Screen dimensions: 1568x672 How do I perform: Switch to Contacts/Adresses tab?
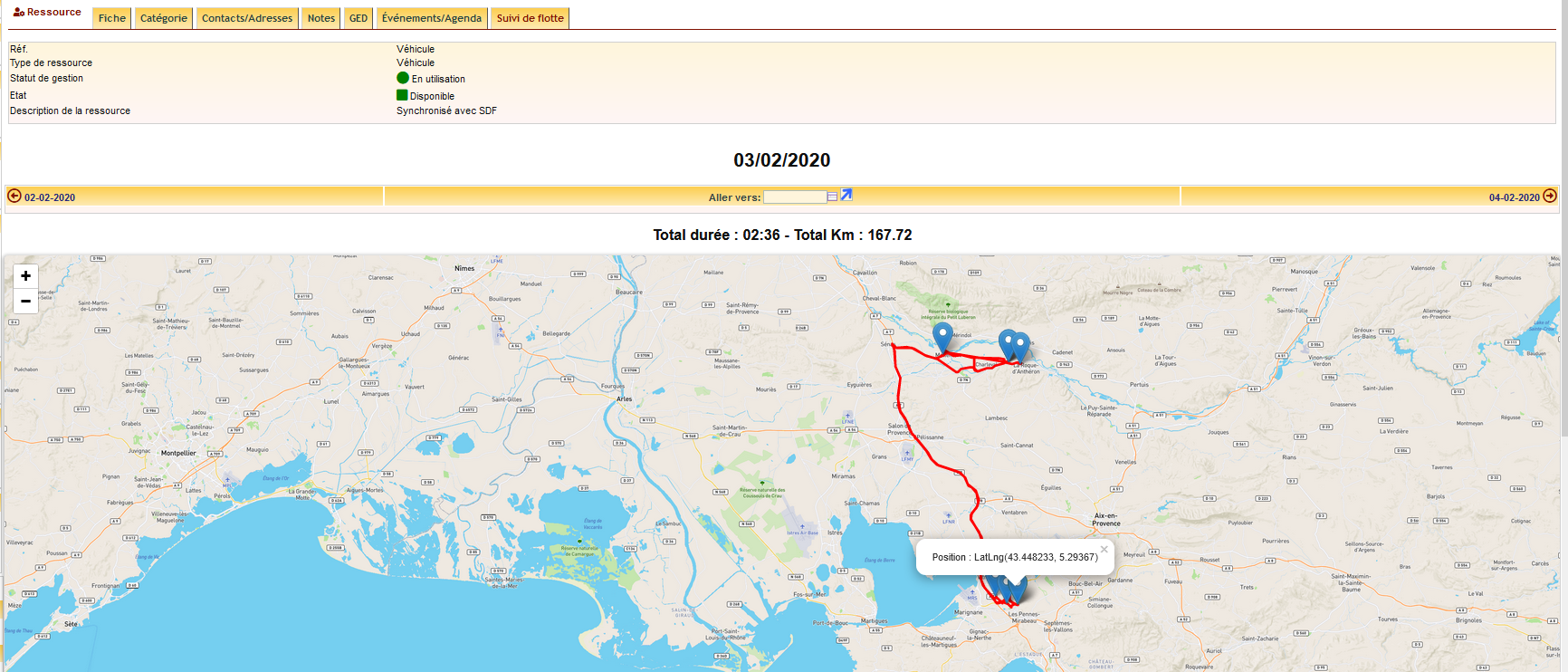[x=247, y=18]
